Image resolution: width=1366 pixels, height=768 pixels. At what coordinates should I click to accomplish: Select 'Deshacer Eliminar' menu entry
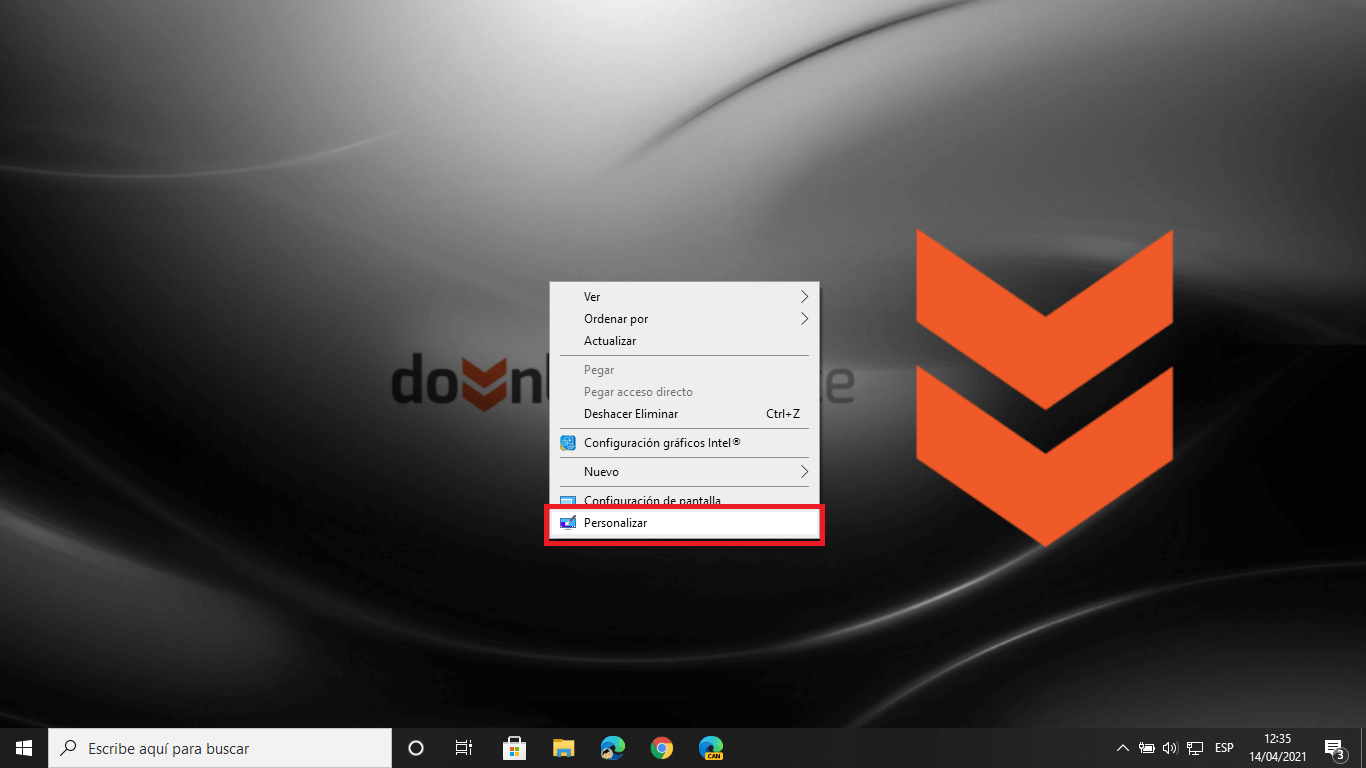684,414
